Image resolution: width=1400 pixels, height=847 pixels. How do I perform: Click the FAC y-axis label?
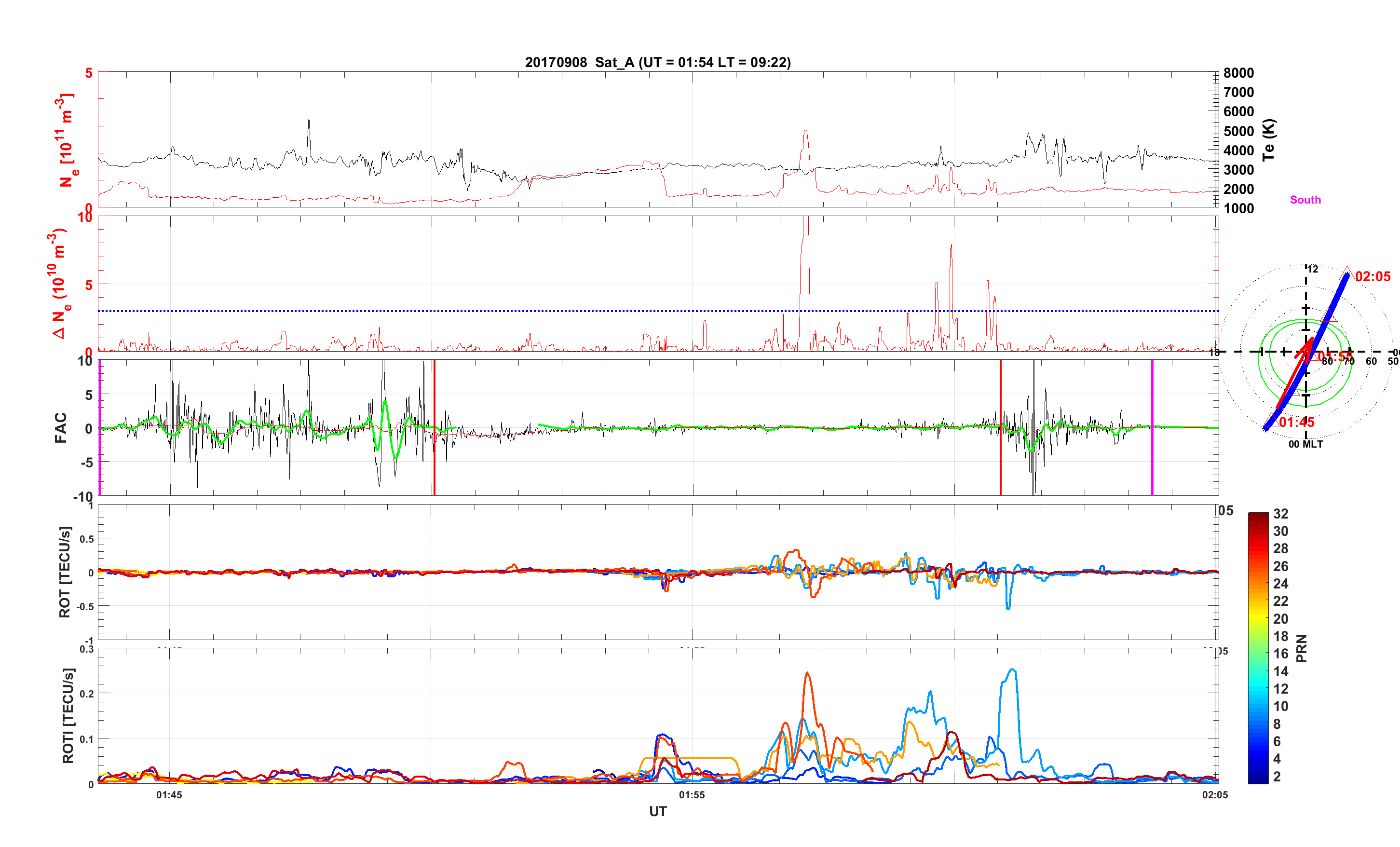pos(61,427)
